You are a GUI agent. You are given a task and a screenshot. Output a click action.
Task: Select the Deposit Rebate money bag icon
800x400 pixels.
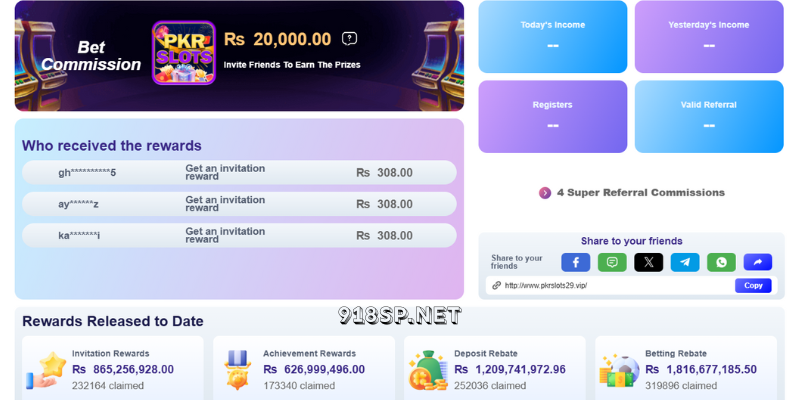pos(428,370)
